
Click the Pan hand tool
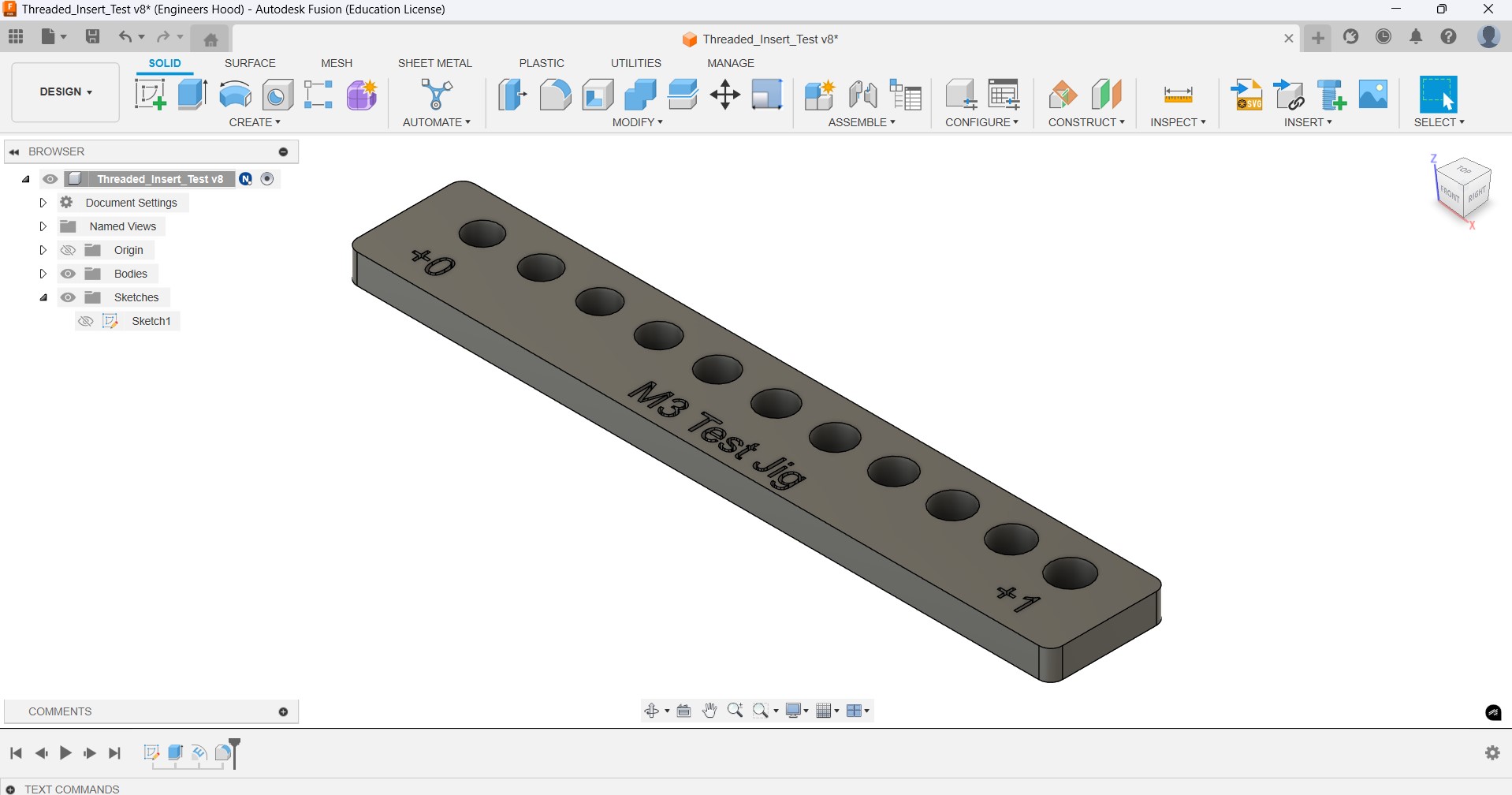709,711
